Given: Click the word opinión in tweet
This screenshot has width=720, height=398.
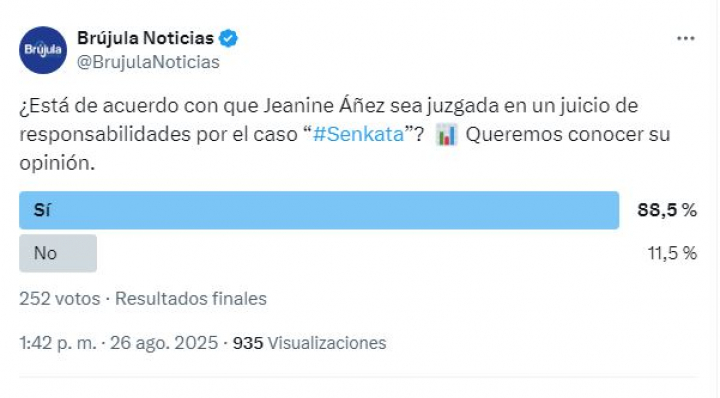Looking at the screenshot, I should (x=57, y=163).
